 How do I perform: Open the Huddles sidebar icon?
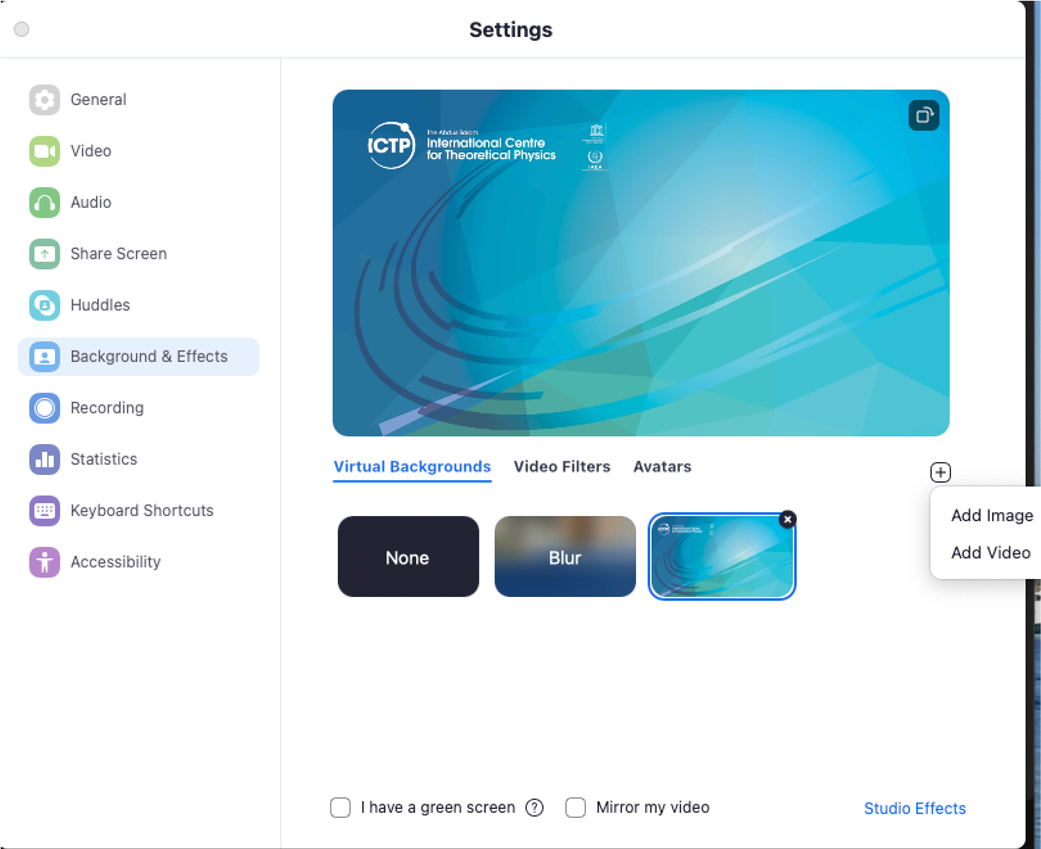[x=44, y=305]
